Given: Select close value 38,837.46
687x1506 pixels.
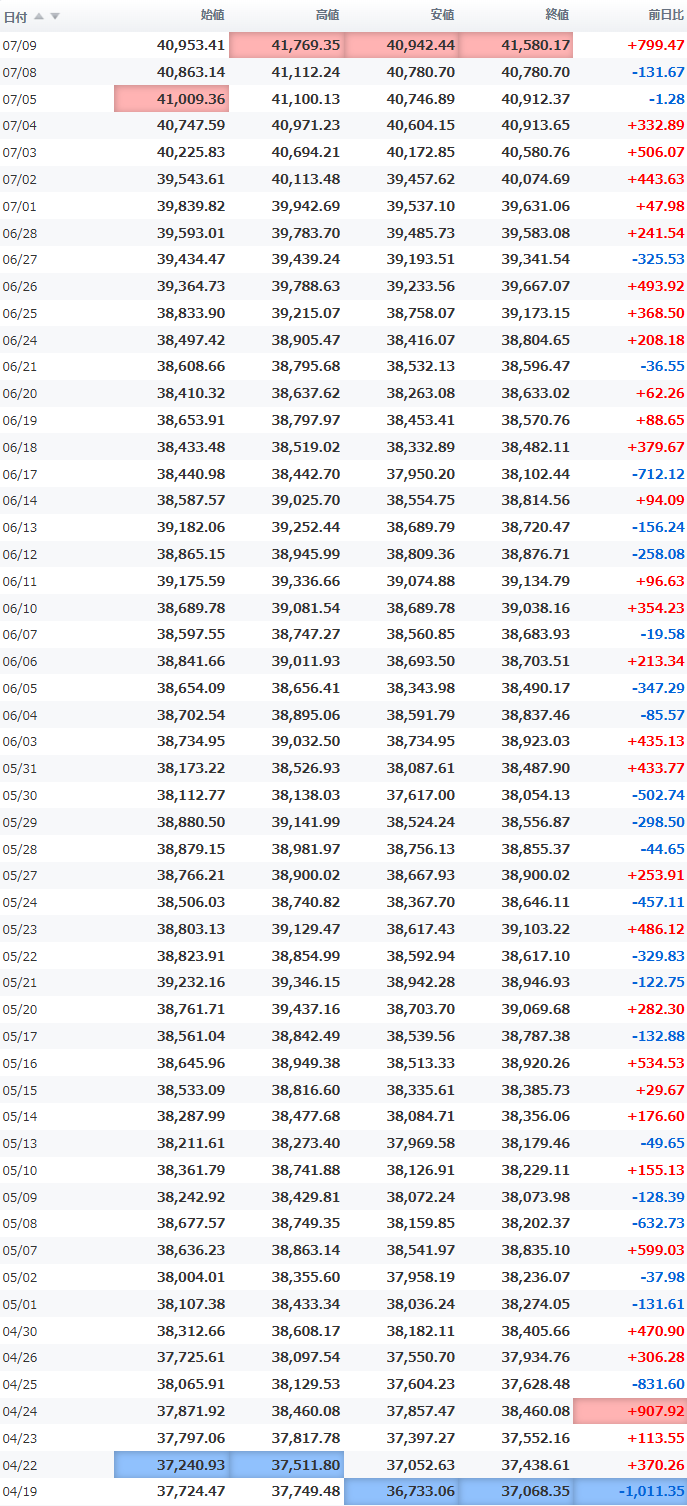Looking at the screenshot, I should point(536,715).
